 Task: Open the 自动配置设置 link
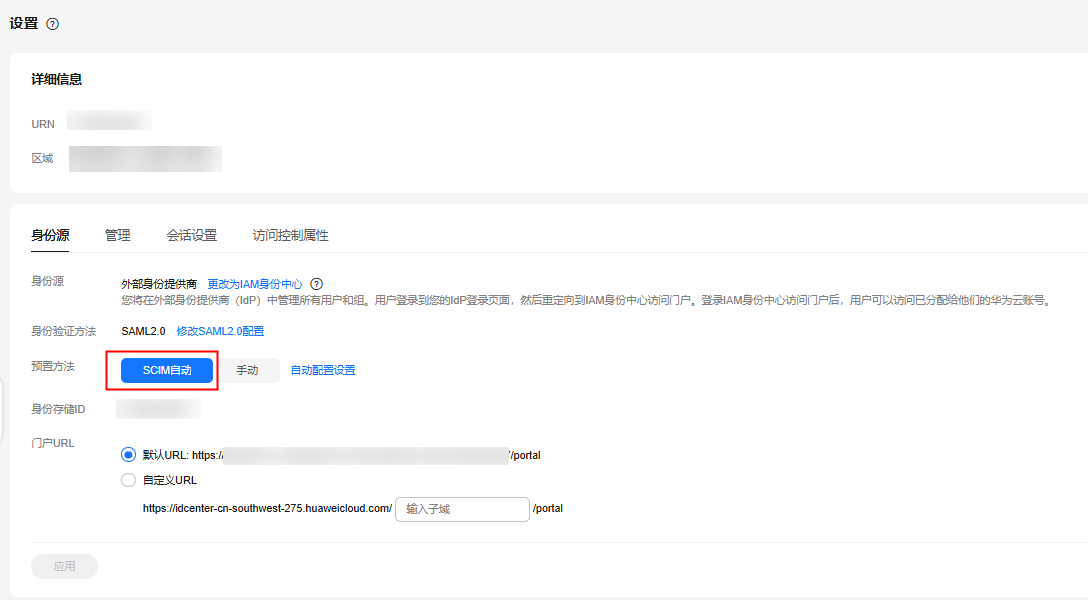point(323,370)
